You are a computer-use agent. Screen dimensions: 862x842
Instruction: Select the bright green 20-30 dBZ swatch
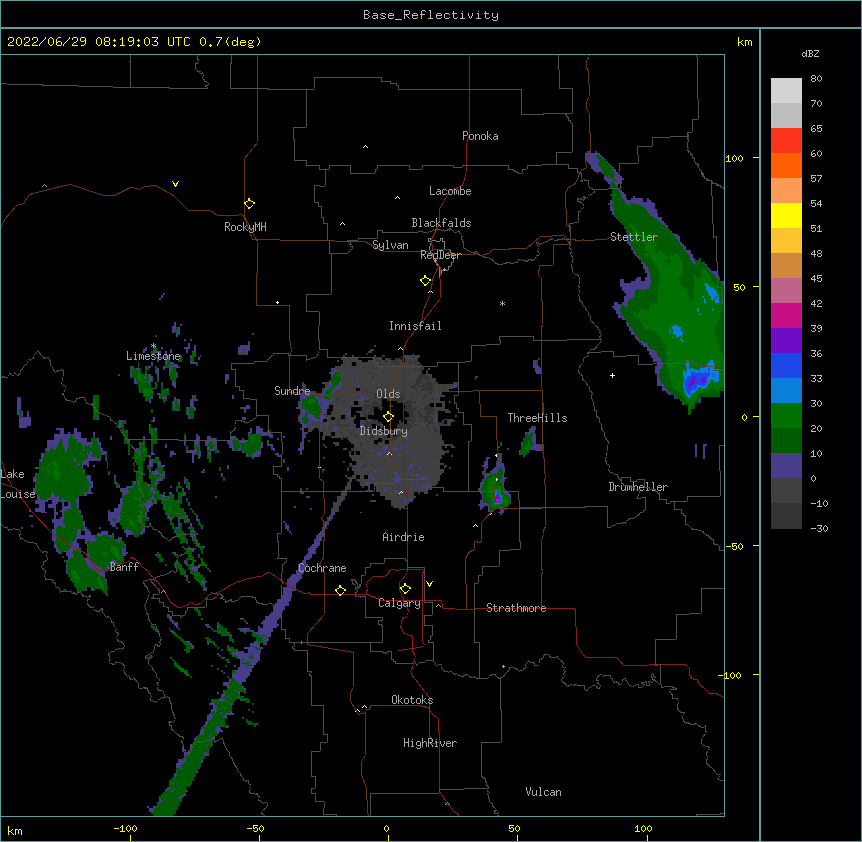tap(786, 416)
